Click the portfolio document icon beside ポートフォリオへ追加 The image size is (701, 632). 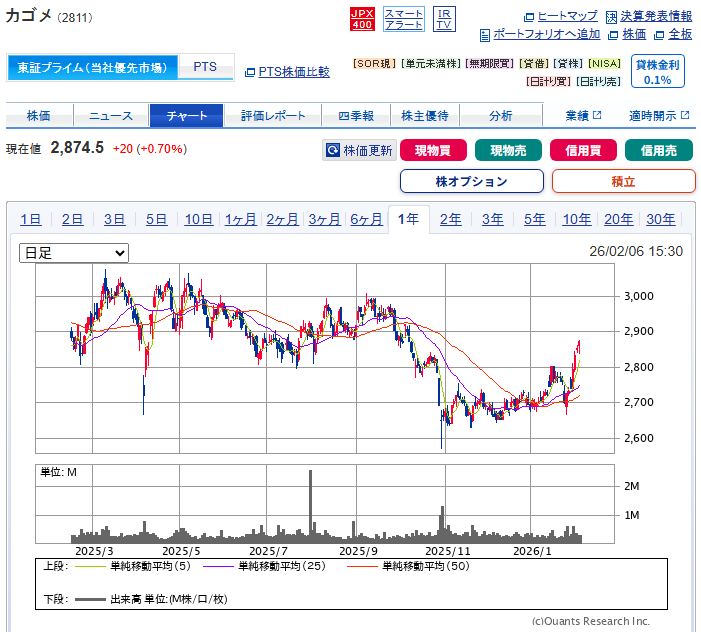click(x=485, y=35)
